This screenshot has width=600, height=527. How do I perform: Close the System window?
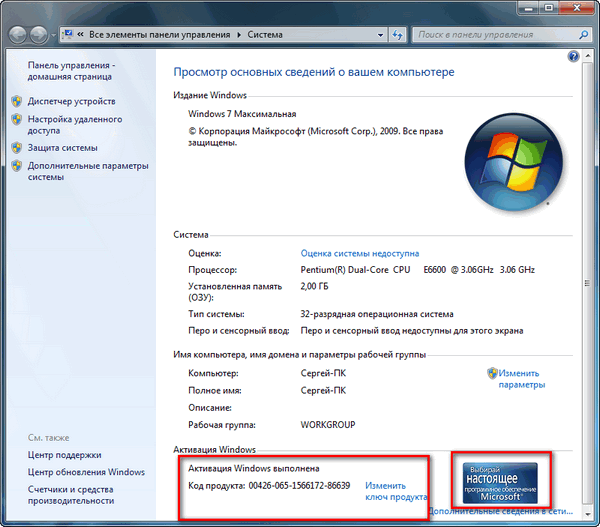(577, 7)
